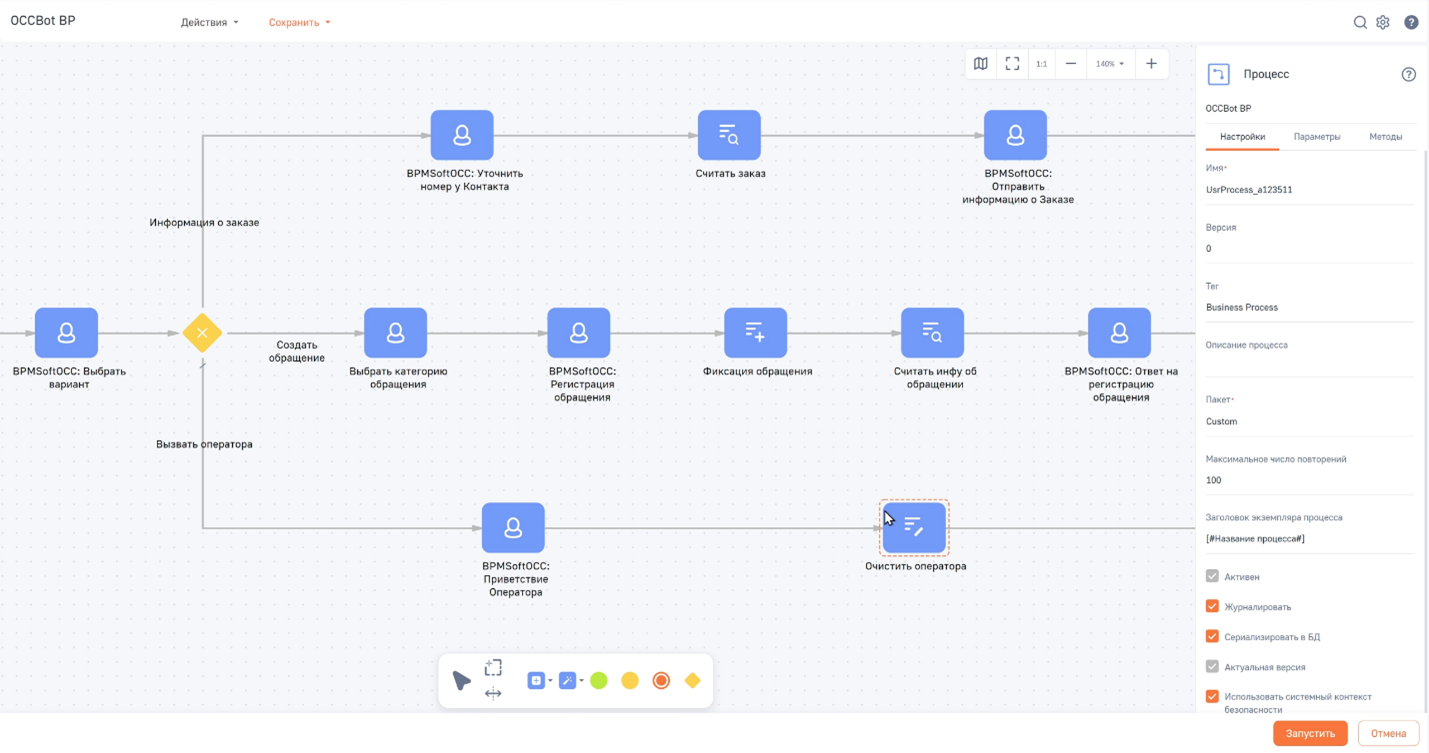The height and width of the screenshot is (753, 1429).
Task: Edit the Имя field UsrProcess_a123511
Action: (x=1309, y=189)
